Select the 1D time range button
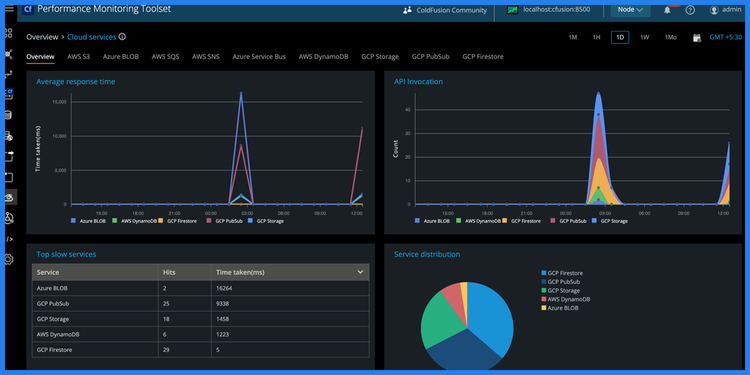 [x=620, y=37]
